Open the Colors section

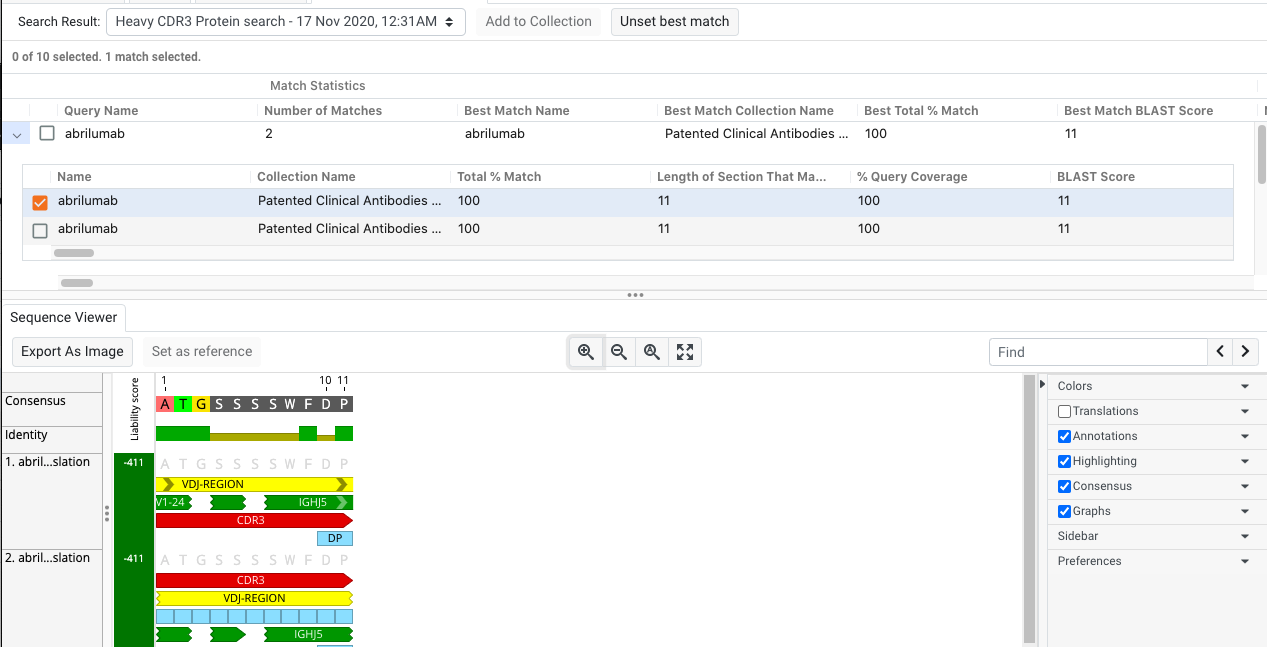pyautogui.click(x=1155, y=385)
